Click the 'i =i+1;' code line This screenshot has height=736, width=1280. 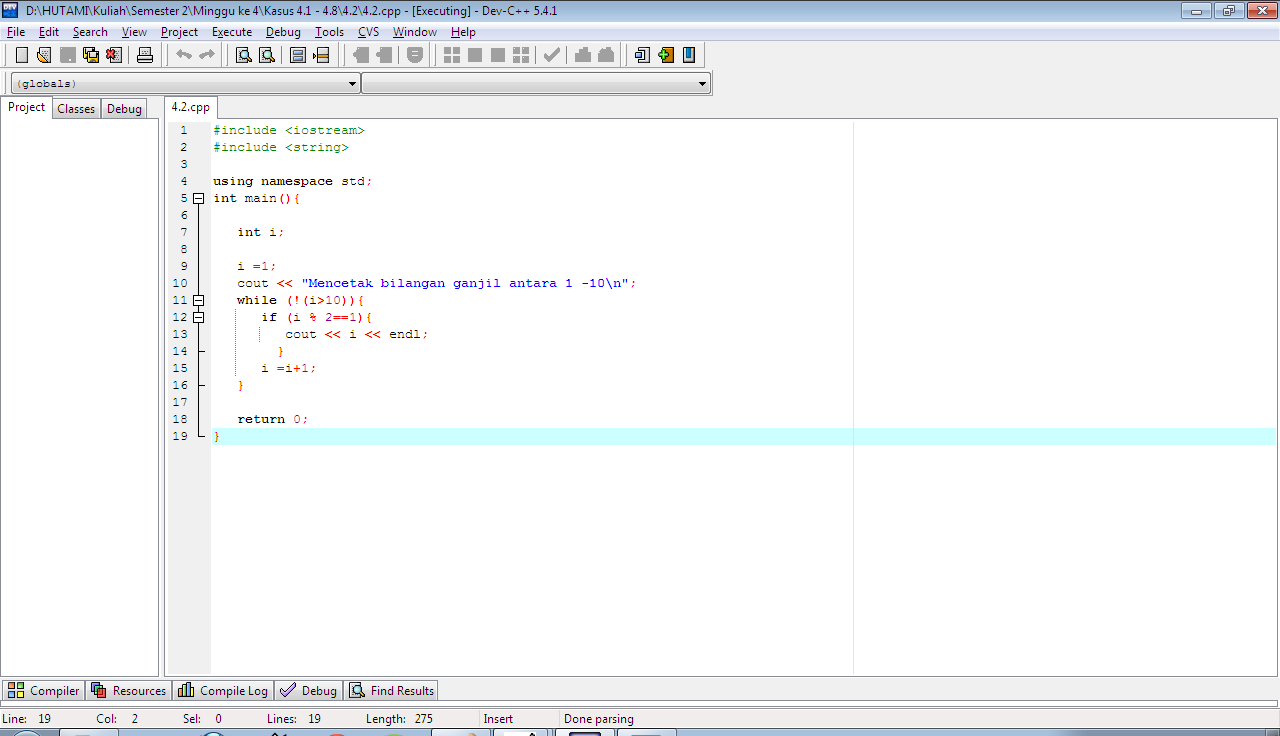tap(289, 368)
